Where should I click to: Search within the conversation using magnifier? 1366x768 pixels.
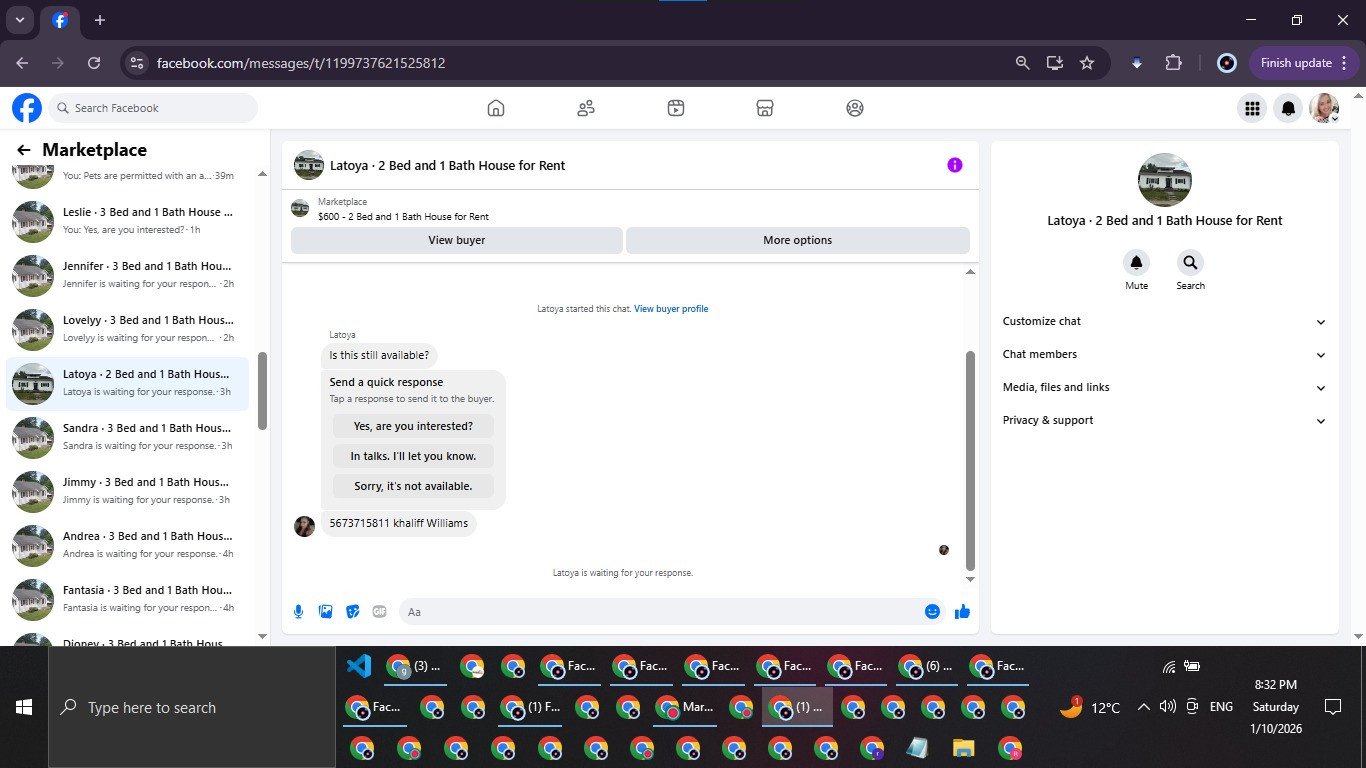click(x=1190, y=263)
